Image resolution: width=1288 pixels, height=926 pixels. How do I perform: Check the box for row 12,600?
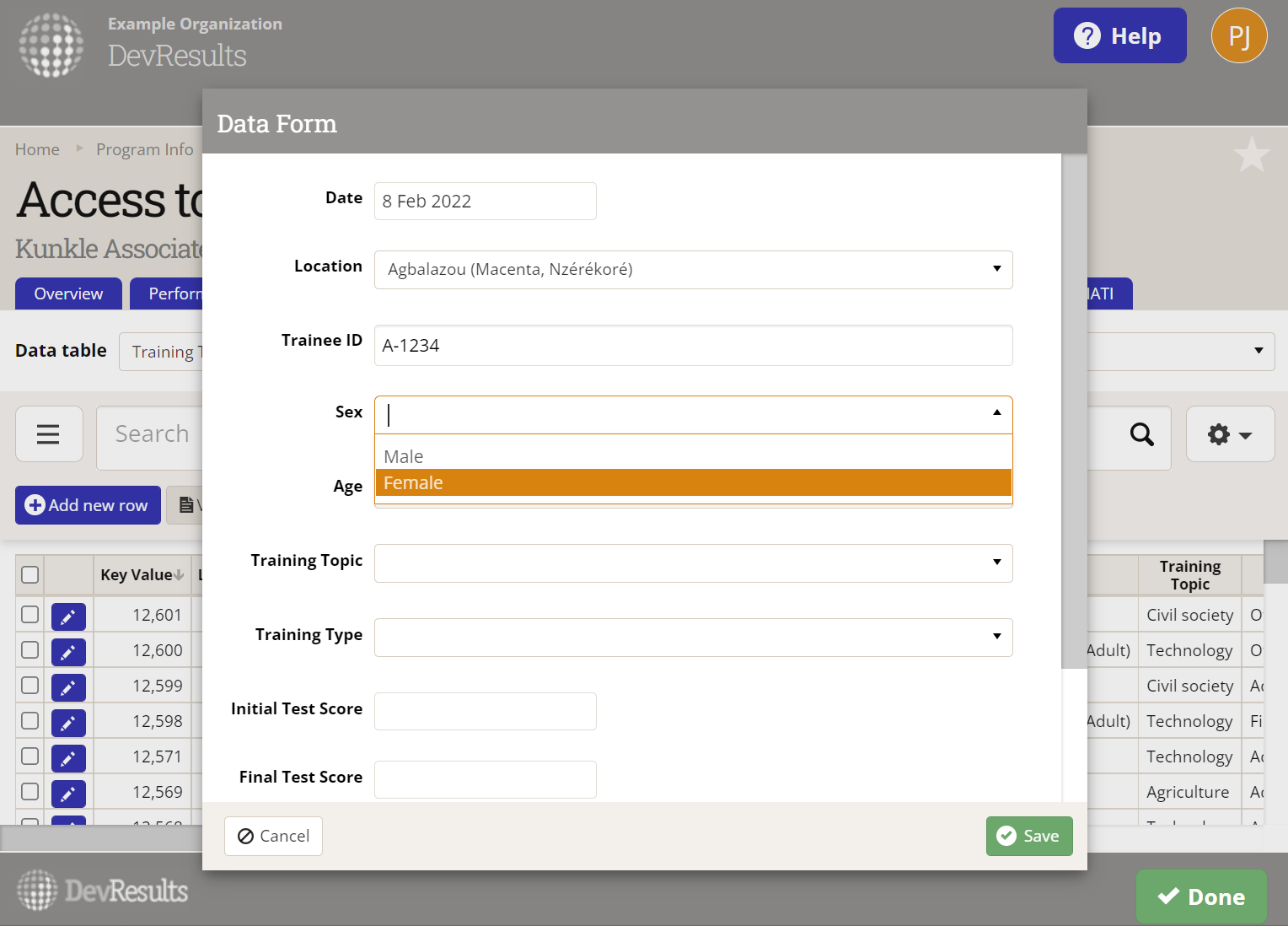[30, 649]
